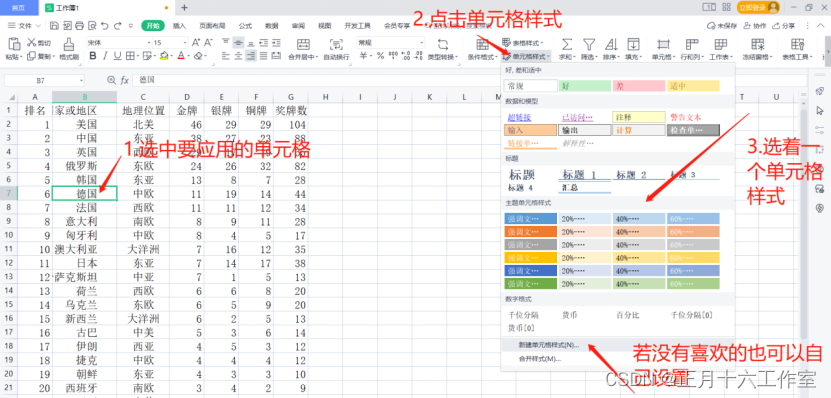Add a new document tab with plus
Viewport: 831px width, 398px height.
pos(184,7)
